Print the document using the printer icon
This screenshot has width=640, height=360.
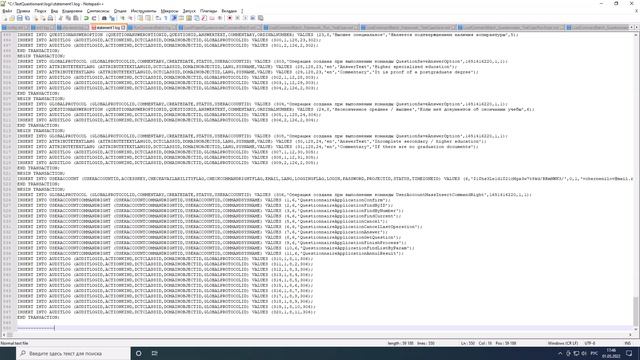point(50,18)
